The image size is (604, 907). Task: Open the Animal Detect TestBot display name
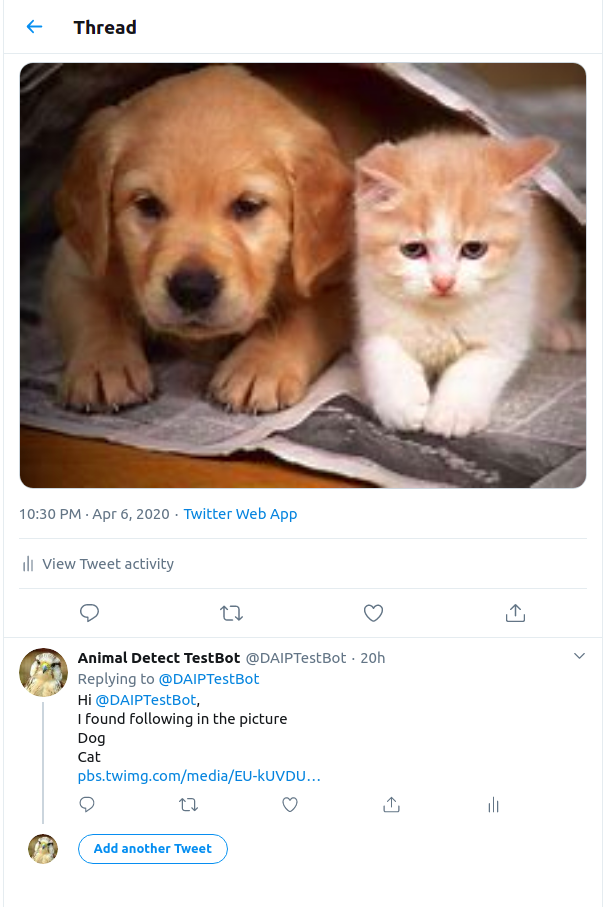click(158, 658)
